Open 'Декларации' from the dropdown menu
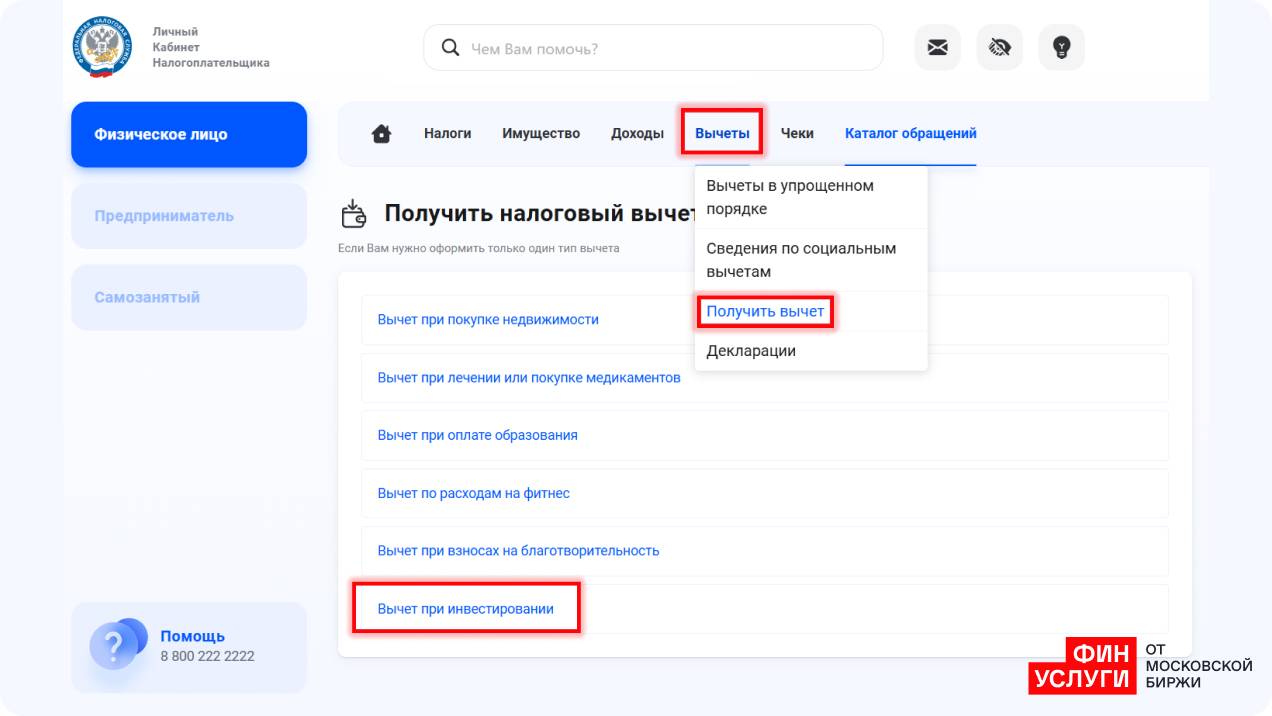The height and width of the screenshot is (716, 1272). pyautogui.click(x=751, y=351)
